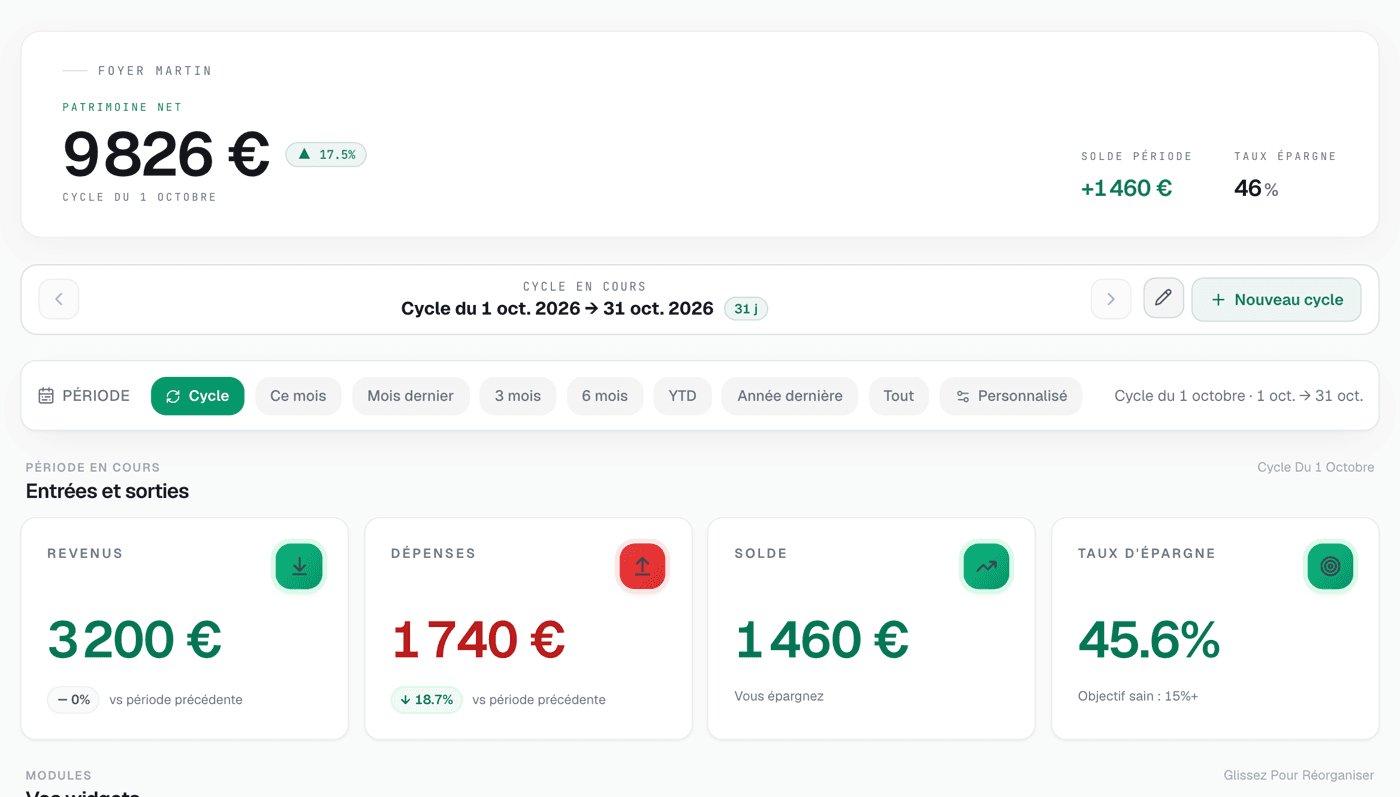Click the calendar icon beside Période
The height and width of the screenshot is (797, 1400).
(46, 396)
